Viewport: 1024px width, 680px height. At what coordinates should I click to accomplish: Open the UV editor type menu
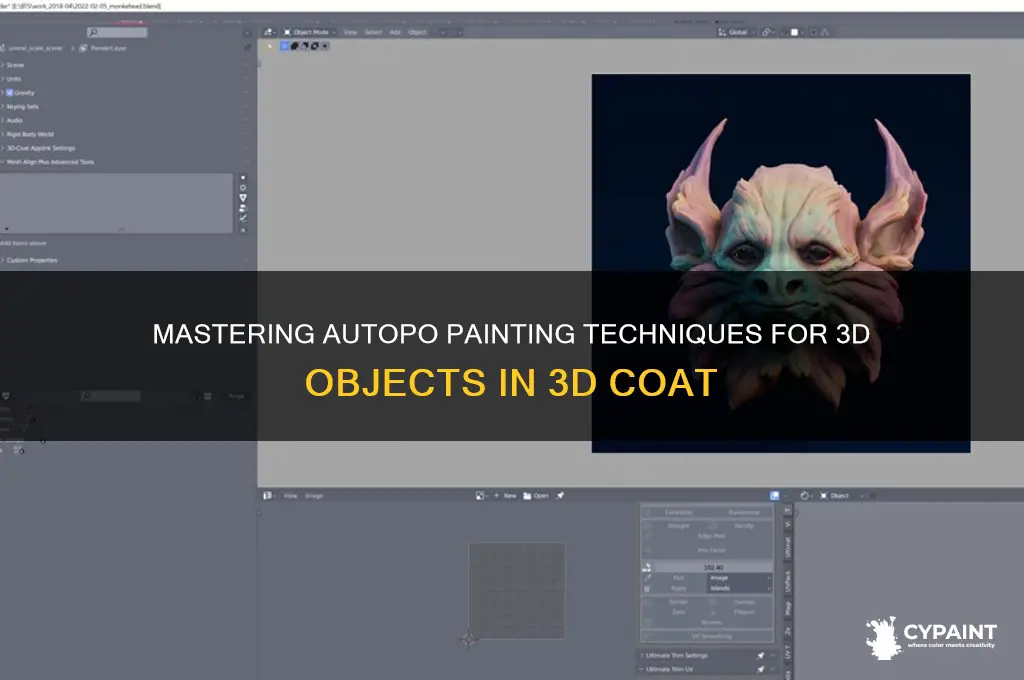coord(268,496)
